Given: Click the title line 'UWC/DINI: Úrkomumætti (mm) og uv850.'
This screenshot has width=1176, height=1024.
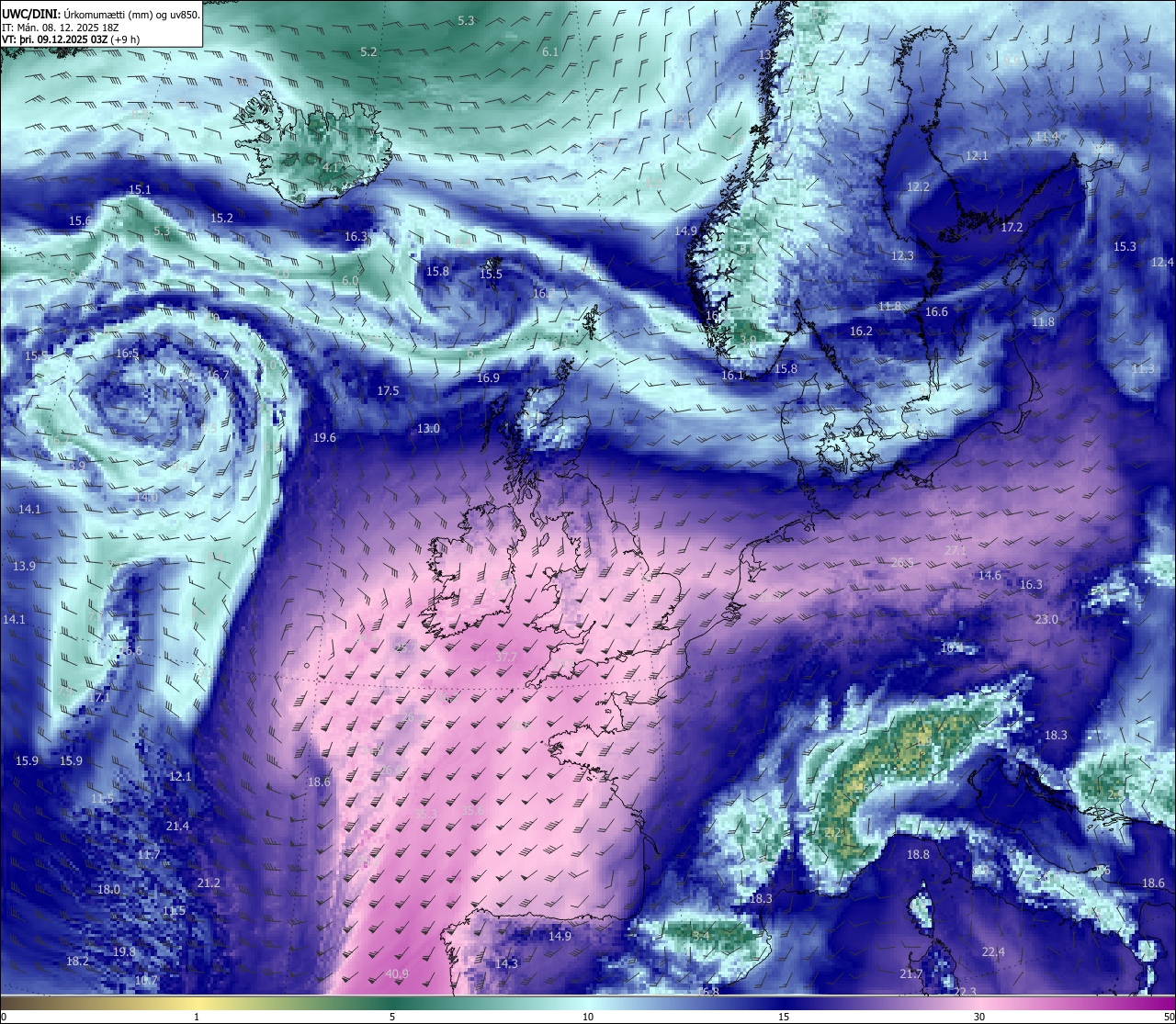Looking at the screenshot, I should click(x=100, y=14).
